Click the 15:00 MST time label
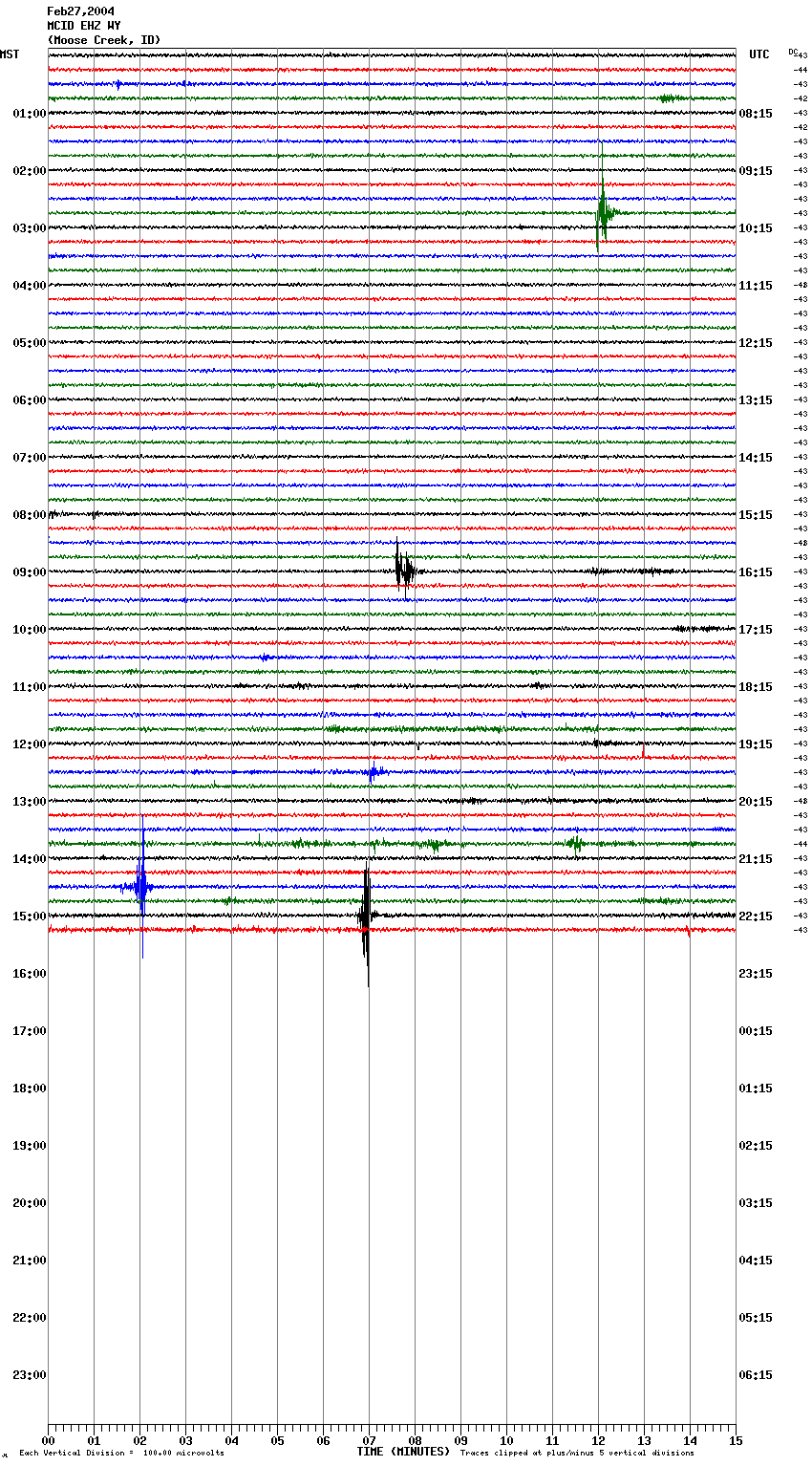The height and width of the screenshot is (1466, 812). (x=29, y=916)
